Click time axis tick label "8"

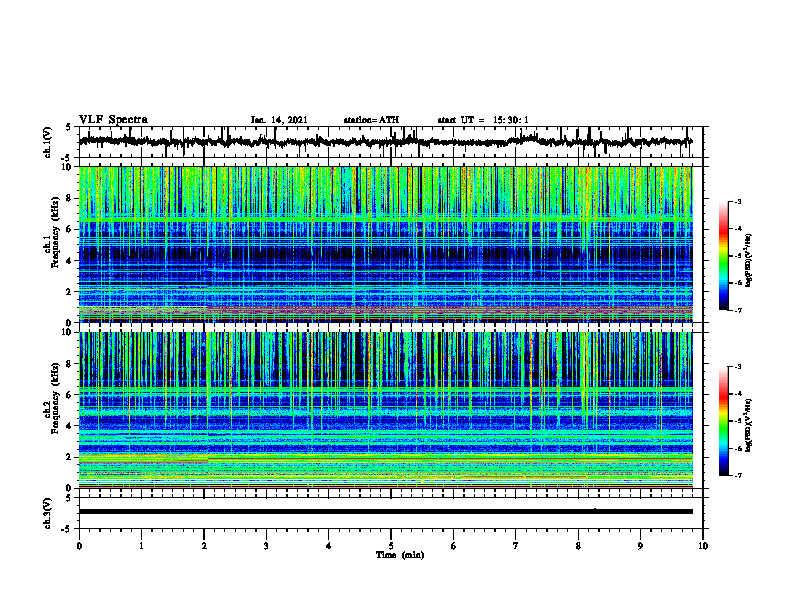(578, 546)
